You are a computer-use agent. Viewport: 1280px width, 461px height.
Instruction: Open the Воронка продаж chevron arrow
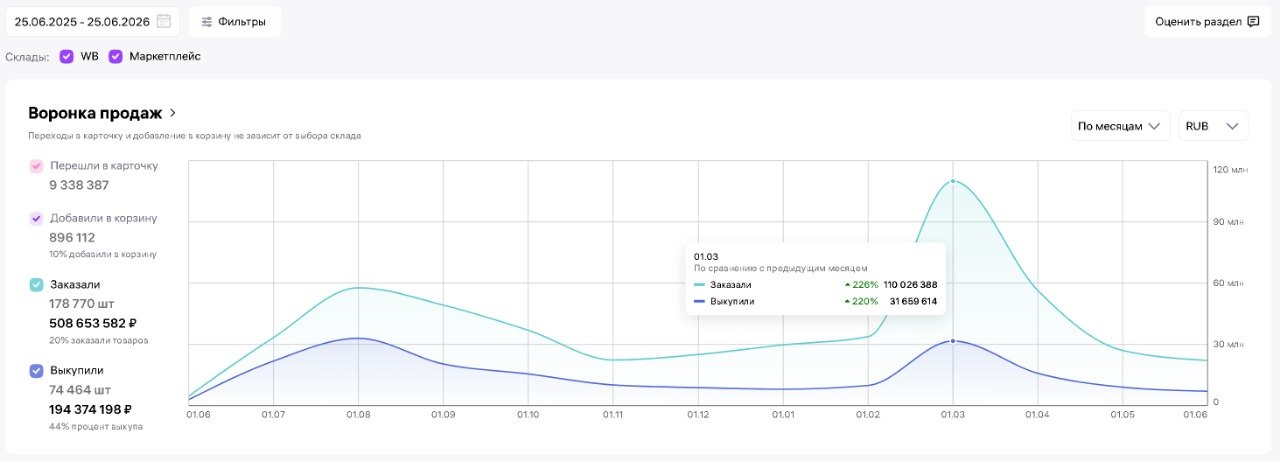173,113
